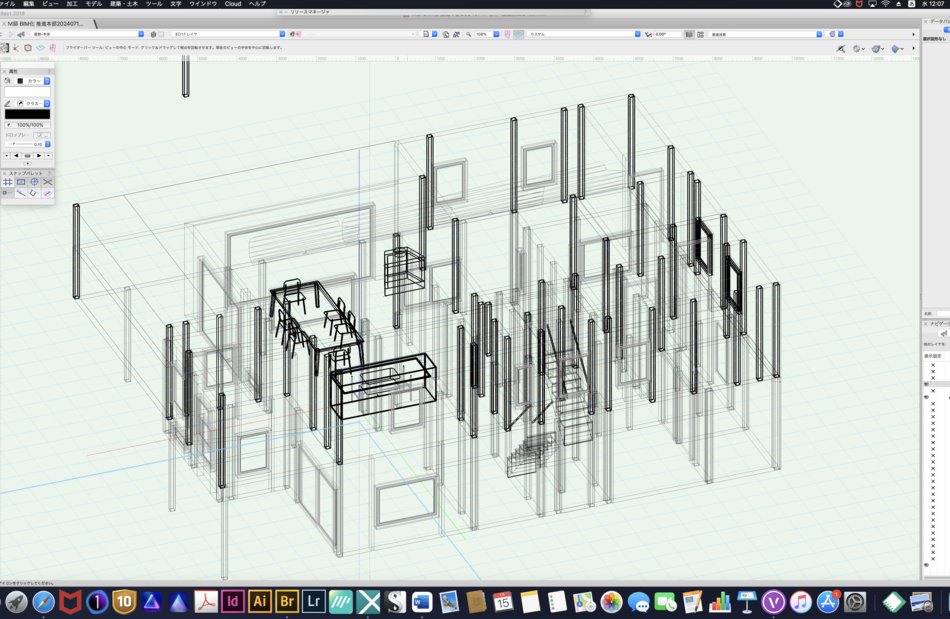
Task: Open the モデル menu
Action: point(93,4)
